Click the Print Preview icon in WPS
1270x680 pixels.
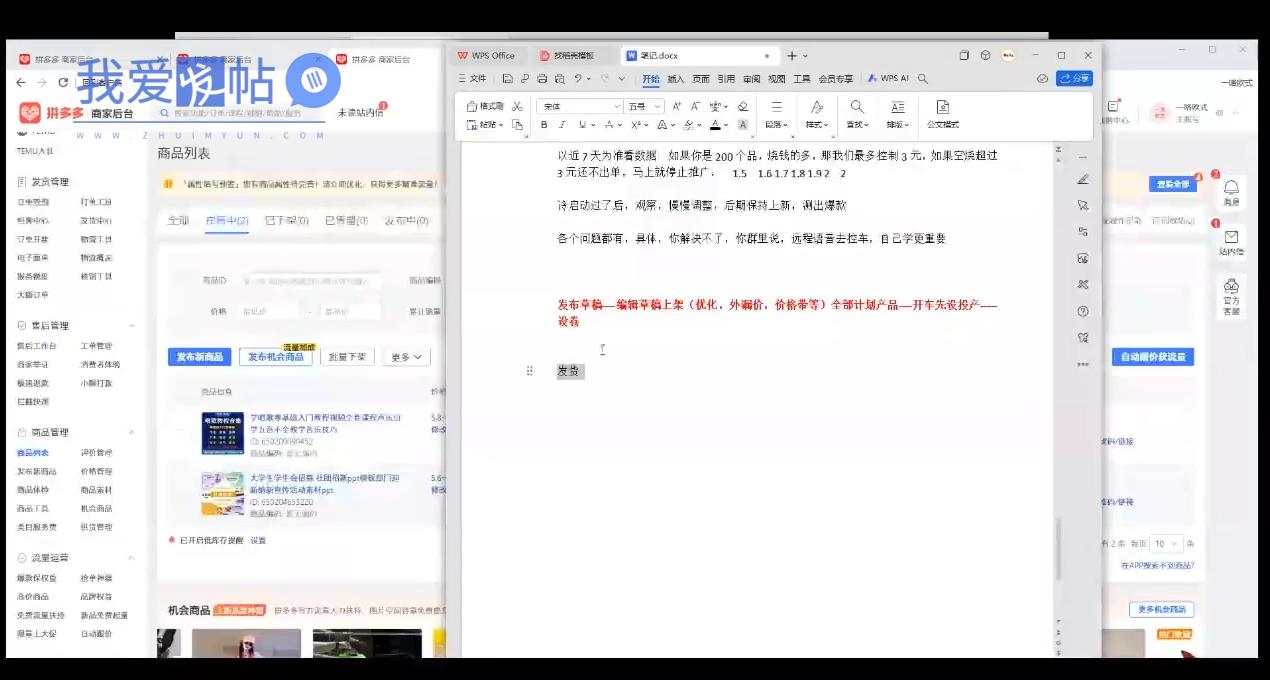pyautogui.click(x=559, y=78)
